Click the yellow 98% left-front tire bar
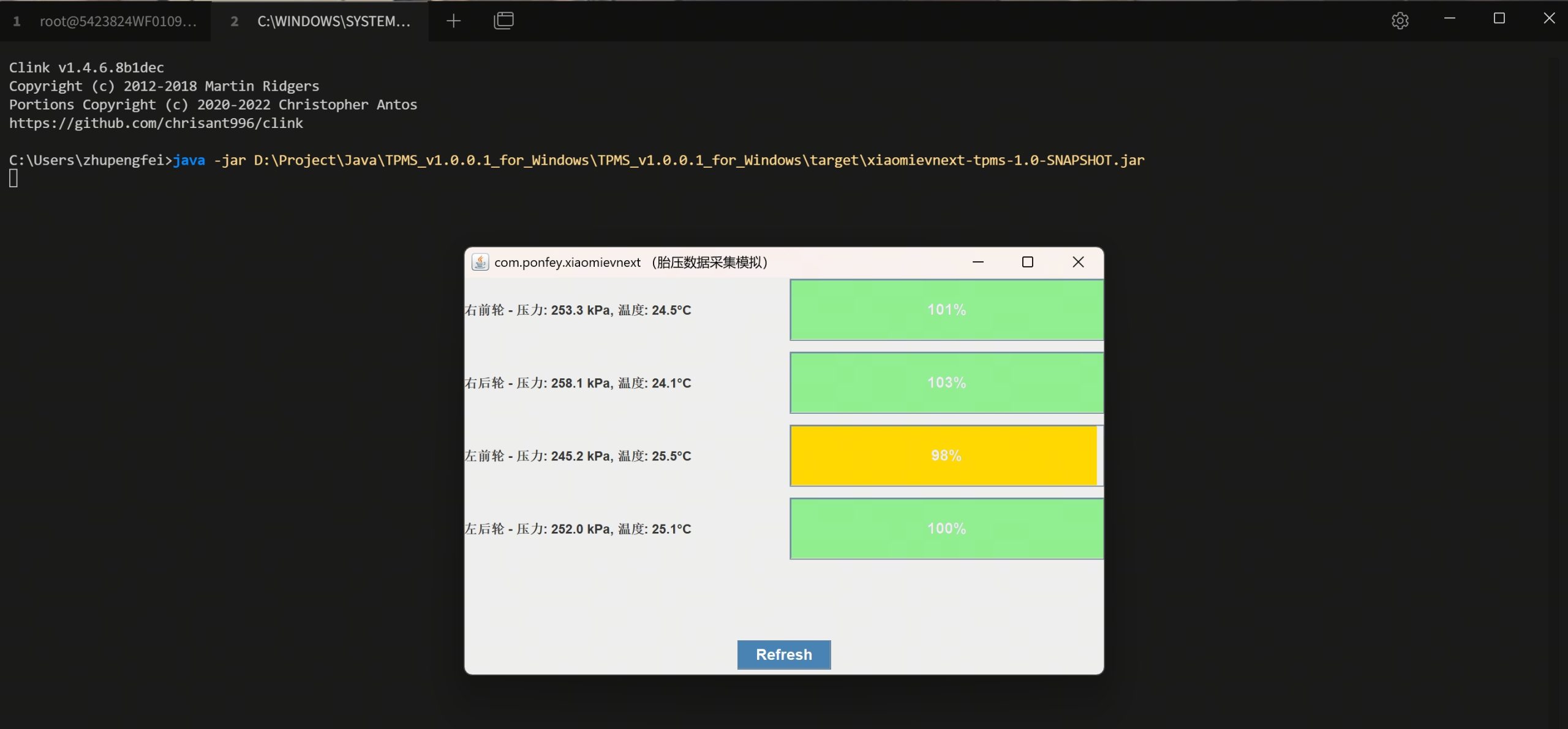The height and width of the screenshot is (729, 1568). pos(946,455)
